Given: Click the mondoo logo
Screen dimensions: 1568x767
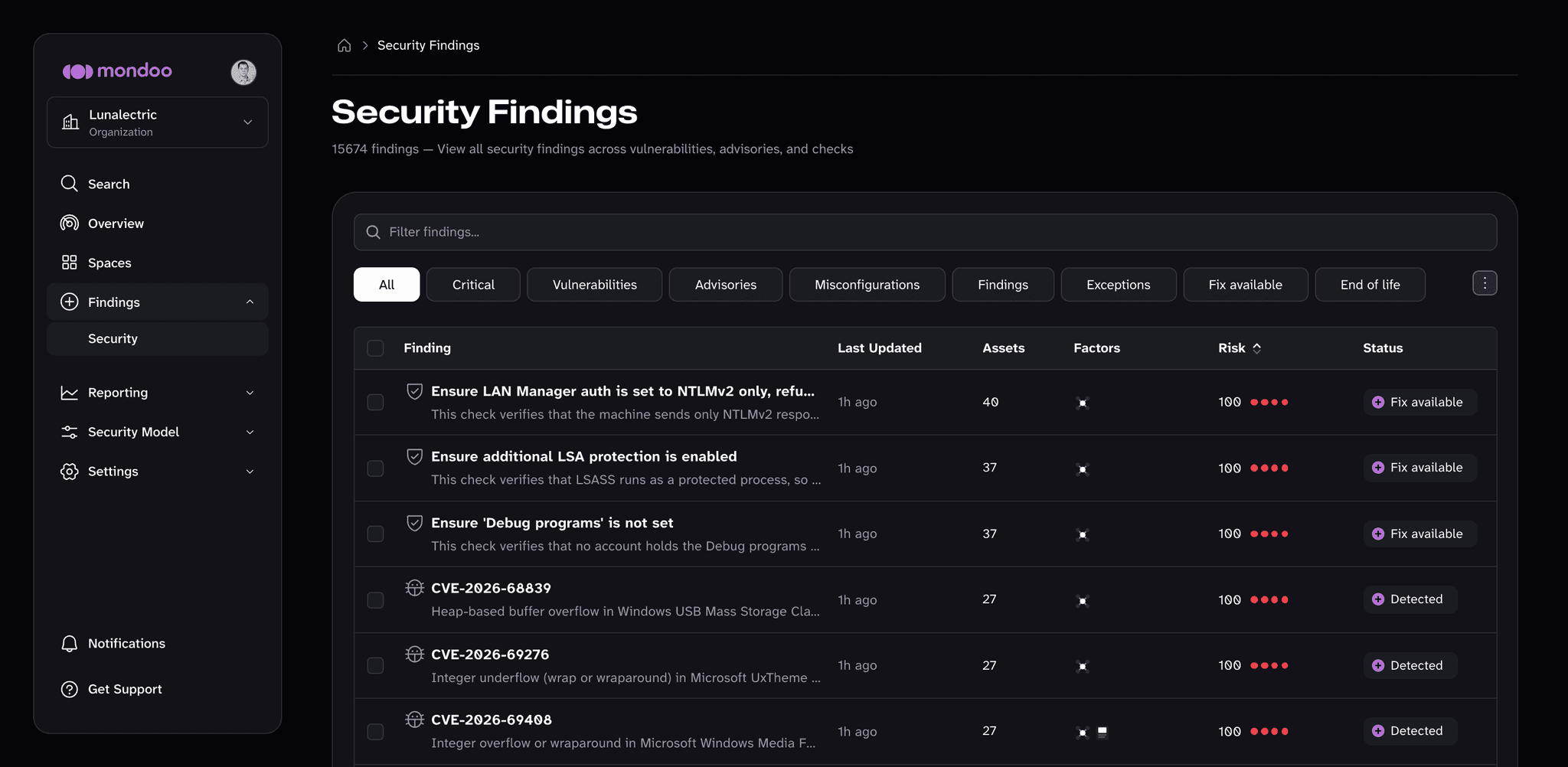Looking at the screenshot, I should (117, 71).
